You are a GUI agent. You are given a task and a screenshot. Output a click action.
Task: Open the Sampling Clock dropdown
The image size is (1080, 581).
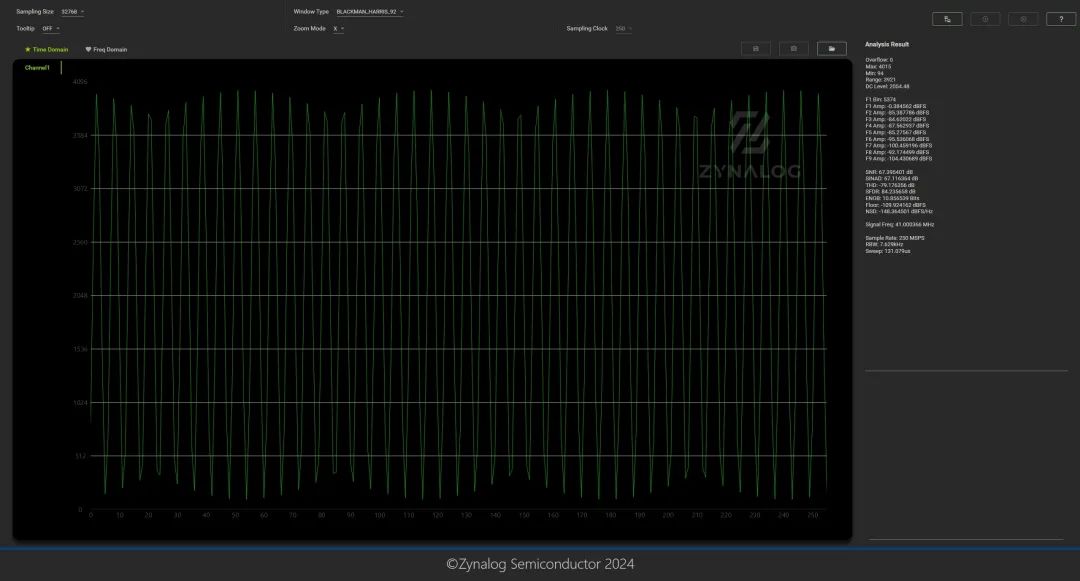623,29
